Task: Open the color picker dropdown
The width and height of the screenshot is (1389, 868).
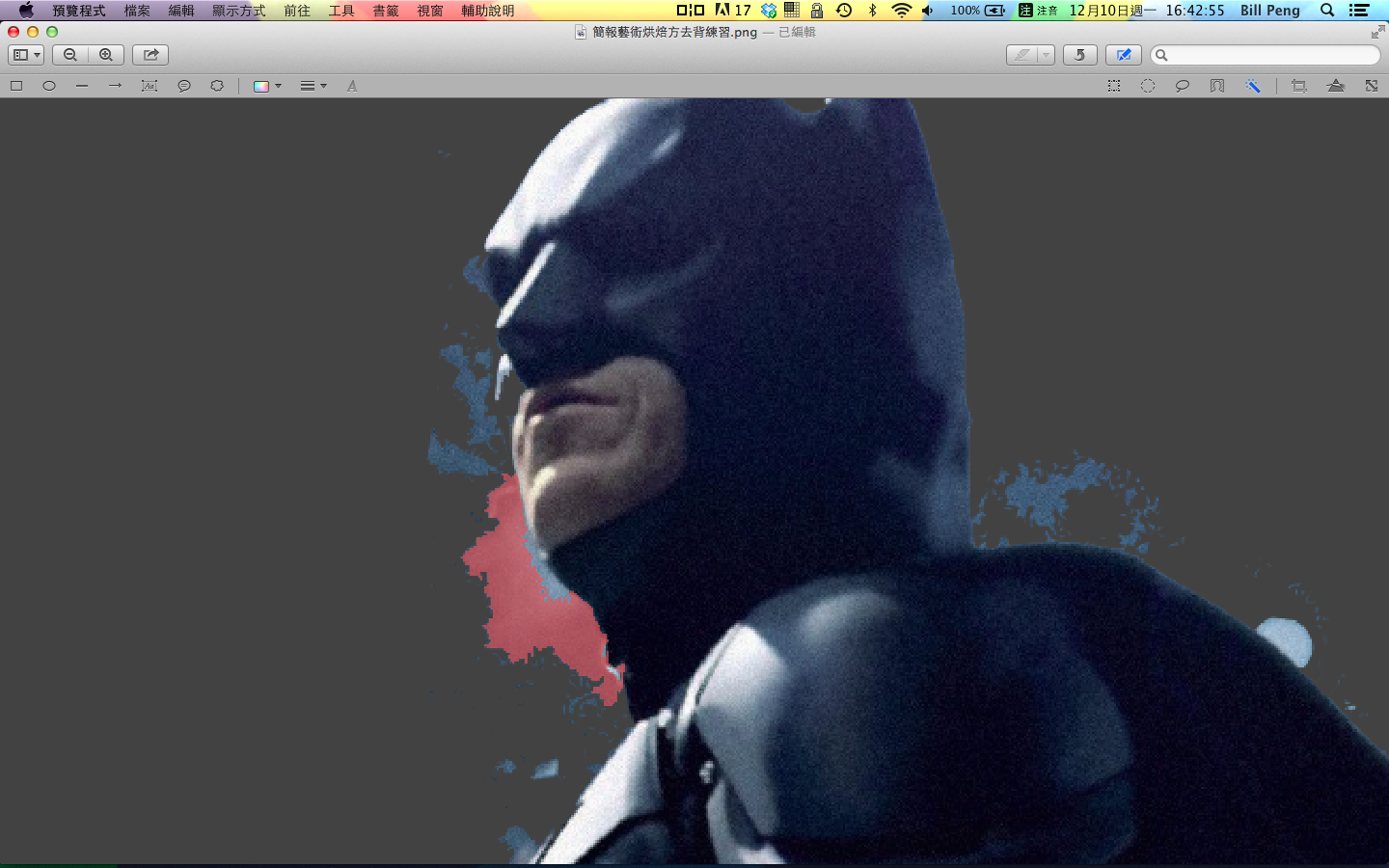Action: pos(267,86)
